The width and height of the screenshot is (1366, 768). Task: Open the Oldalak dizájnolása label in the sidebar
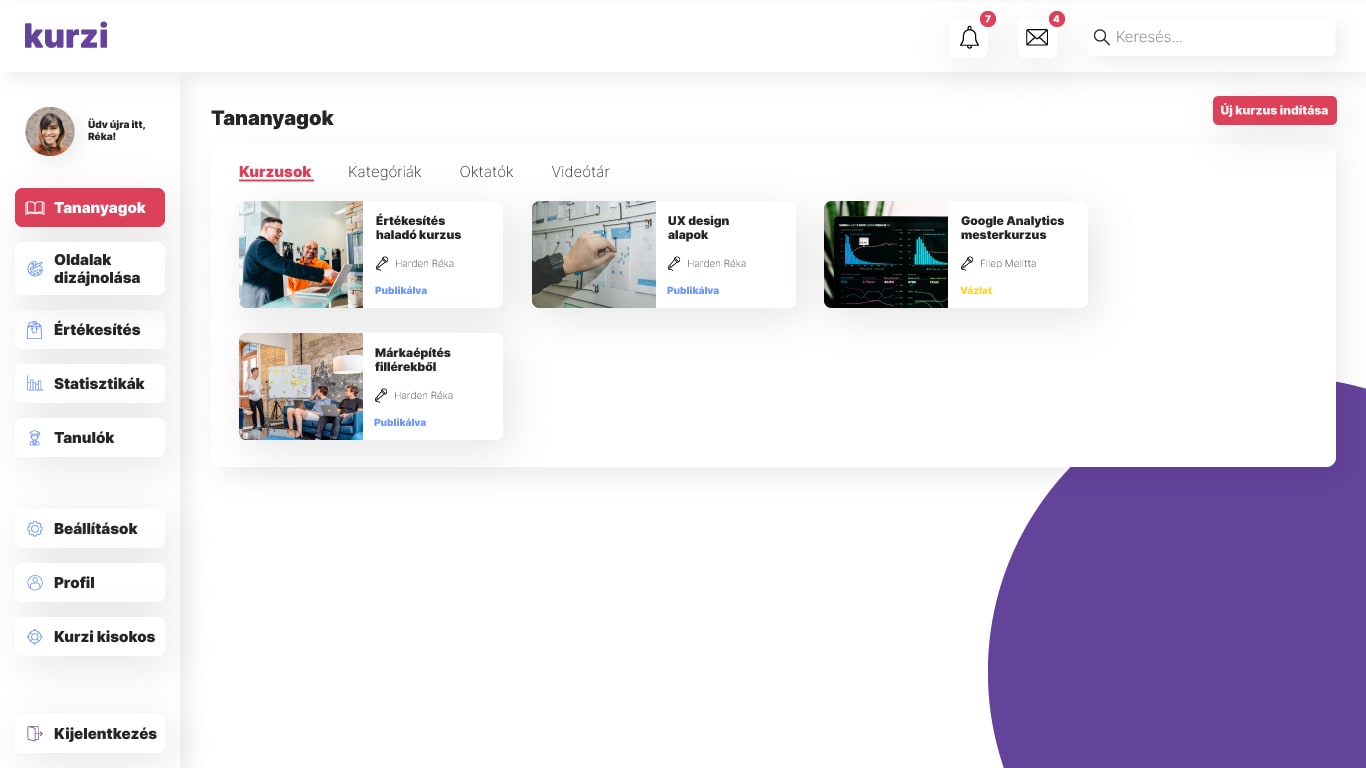click(97, 268)
